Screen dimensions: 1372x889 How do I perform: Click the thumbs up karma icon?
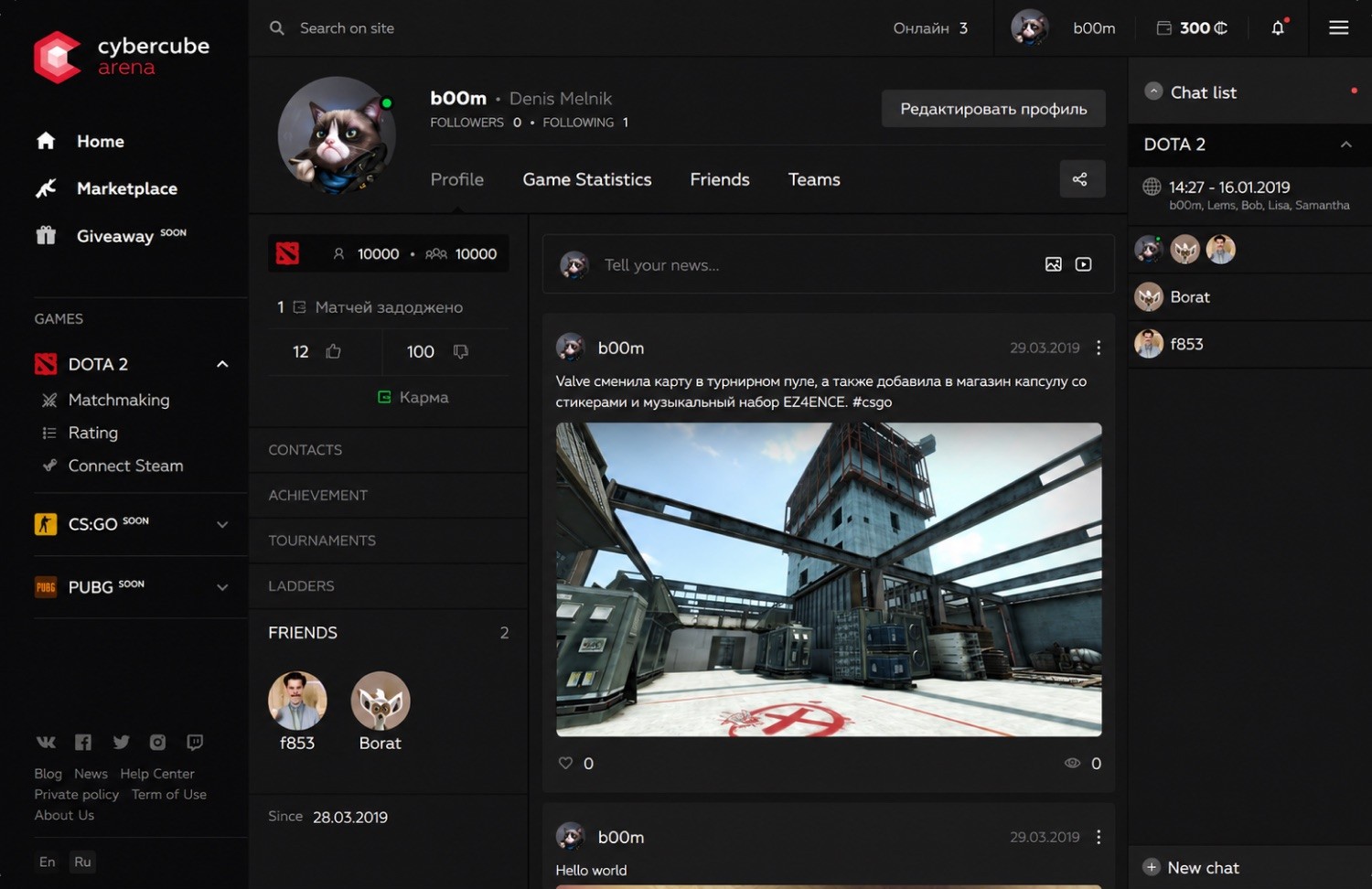pyautogui.click(x=334, y=351)
